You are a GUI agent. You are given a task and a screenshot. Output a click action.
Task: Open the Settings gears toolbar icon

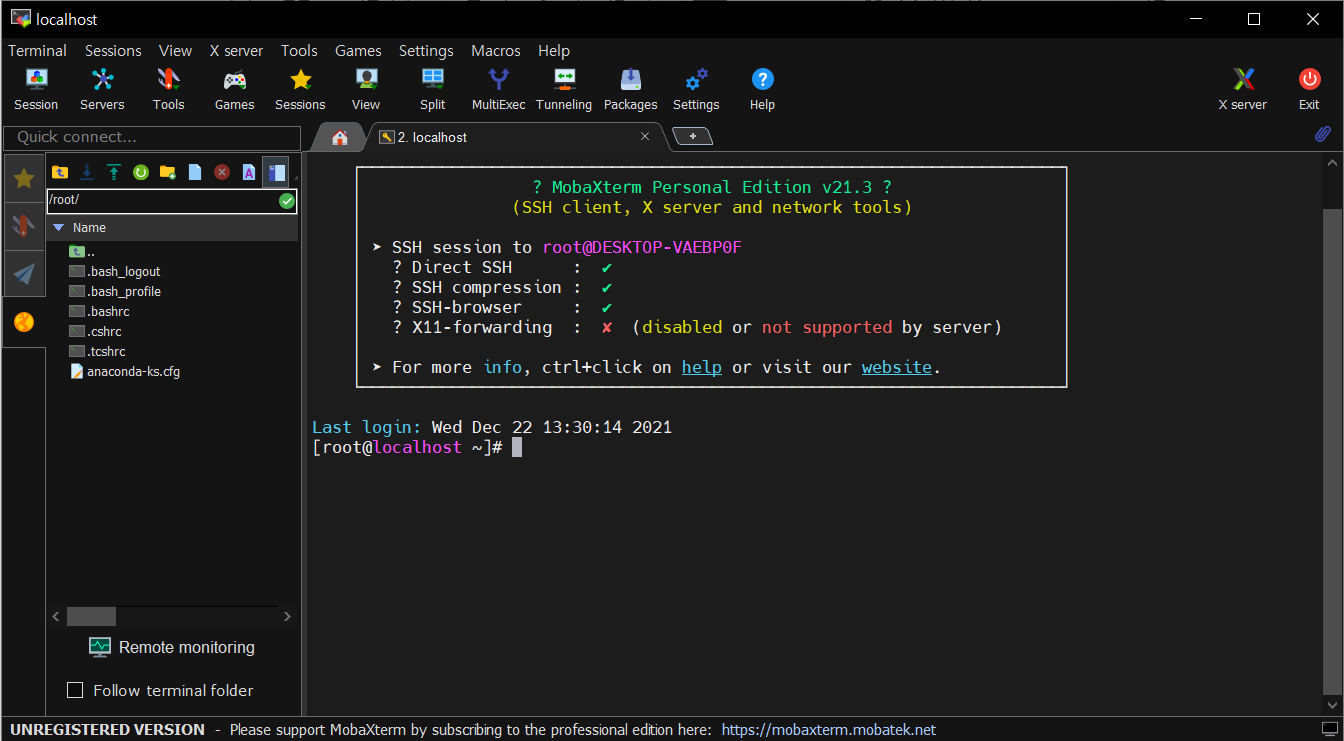696,89
